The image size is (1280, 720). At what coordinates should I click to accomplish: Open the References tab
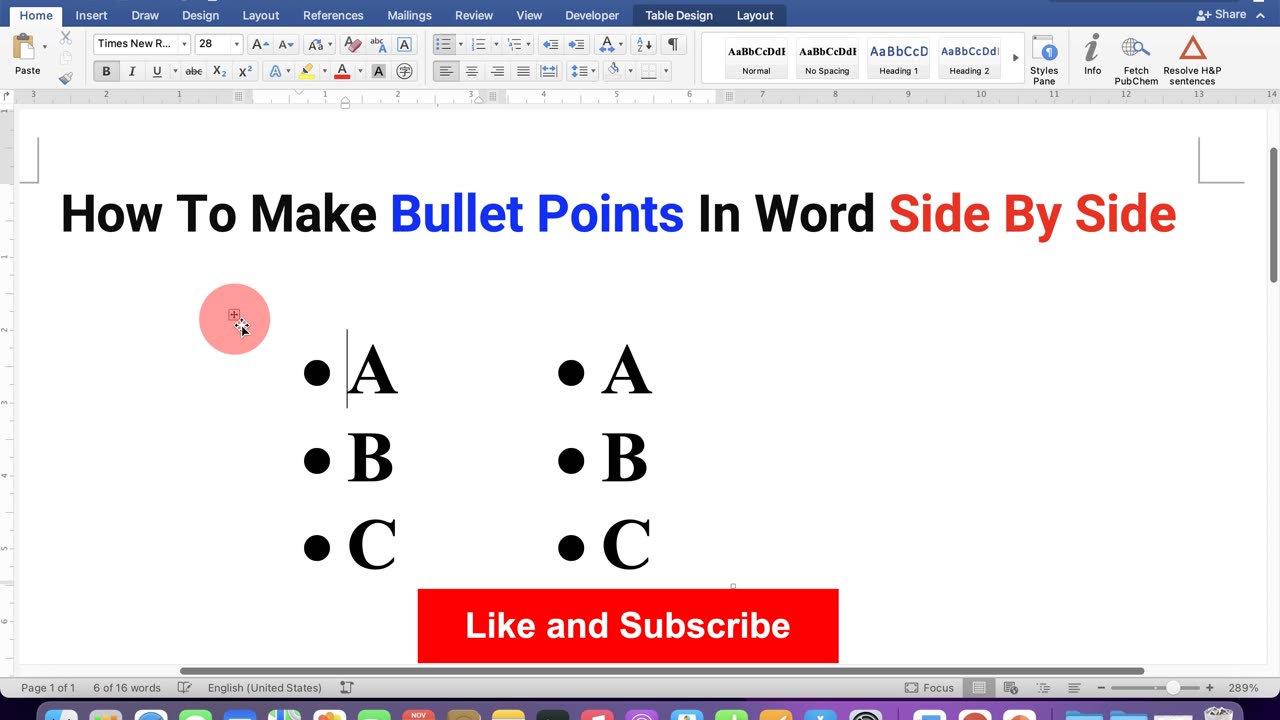tap(333, 15)
